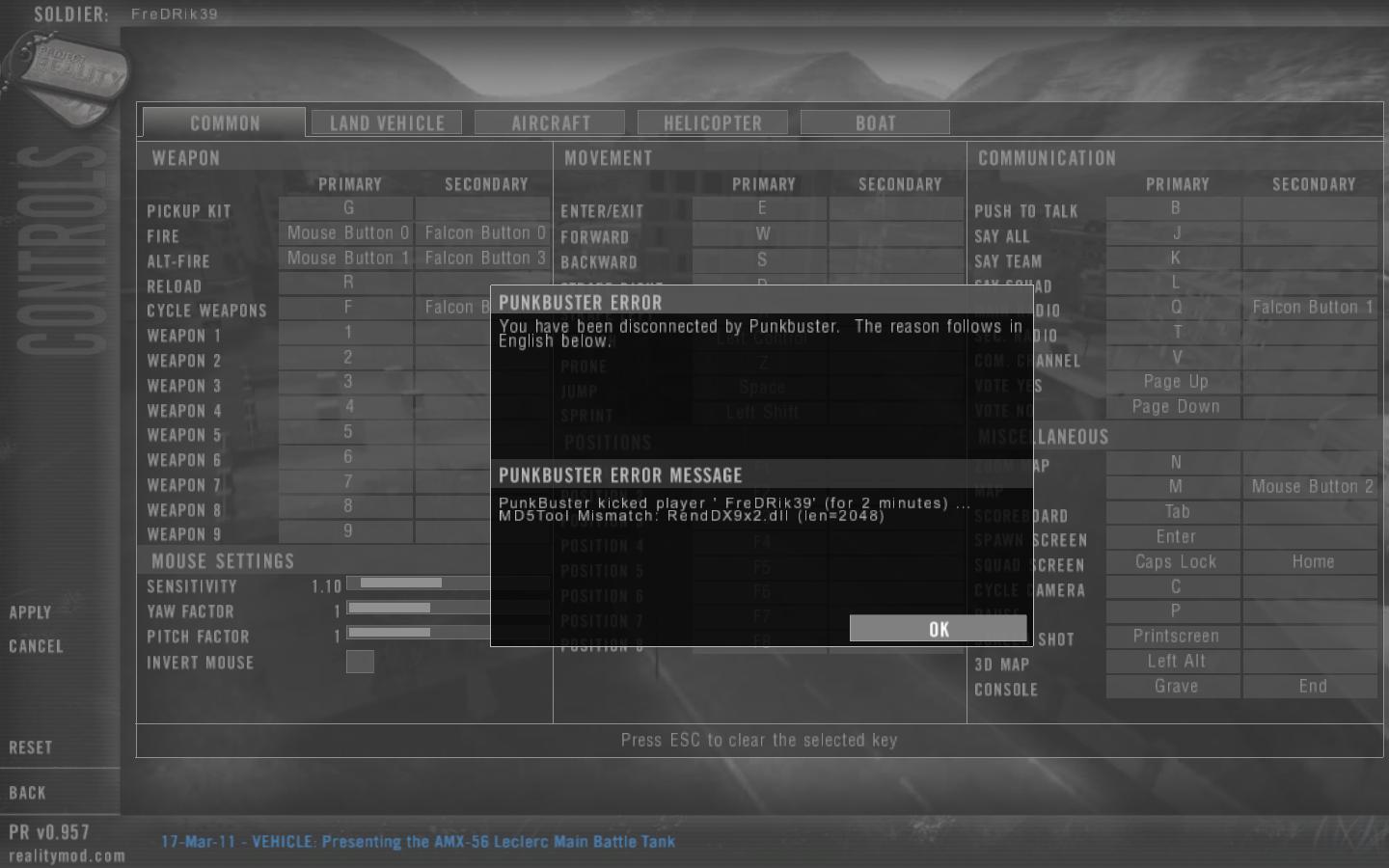Select the Falcon Button 1 secondary binding
Image resolution: width=1389 pixels, height=868 pixels.
[1311, 308]
